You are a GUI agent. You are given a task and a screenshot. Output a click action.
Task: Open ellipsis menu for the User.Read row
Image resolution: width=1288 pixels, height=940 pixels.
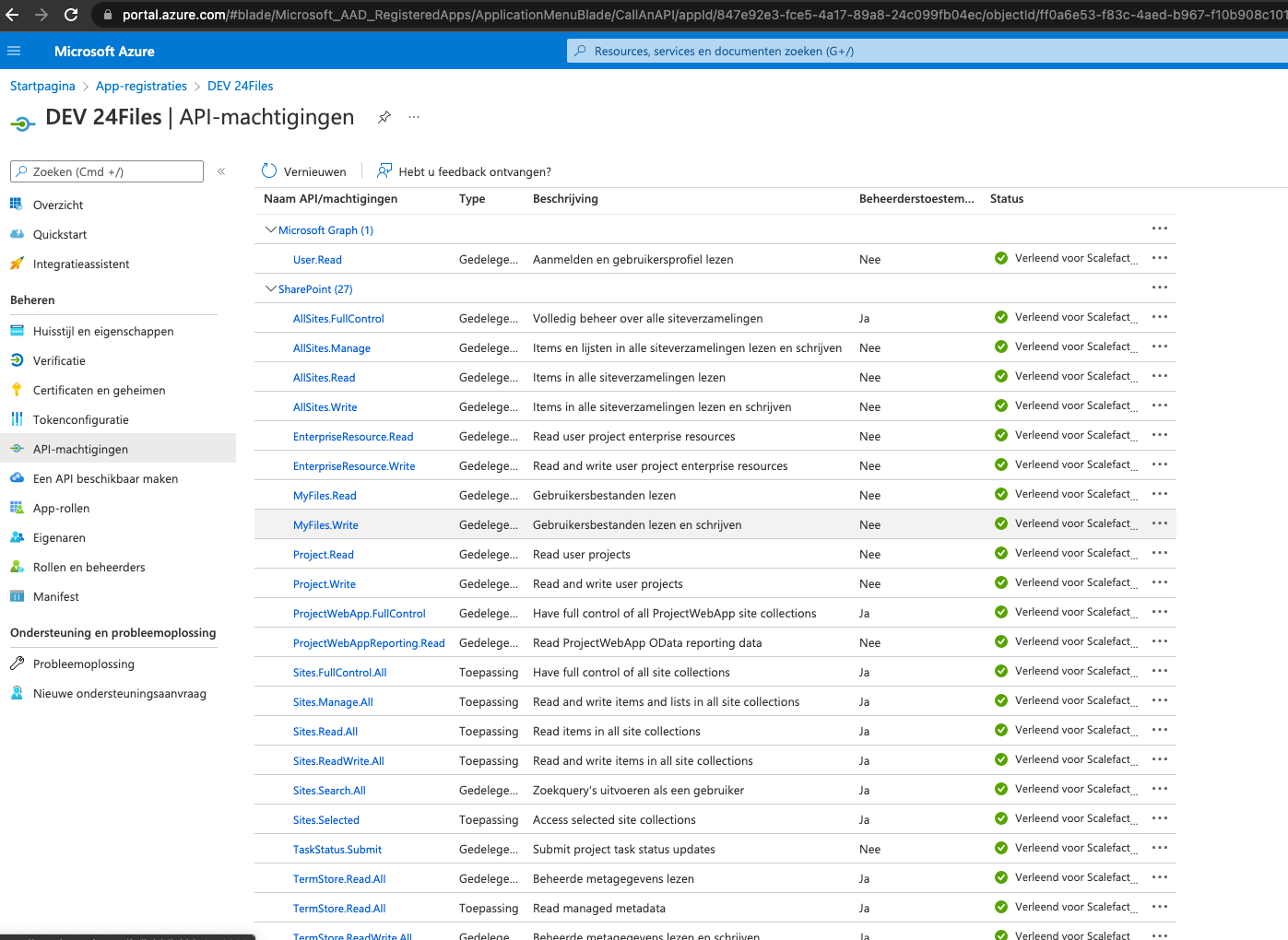click(x=1159, y=258)
